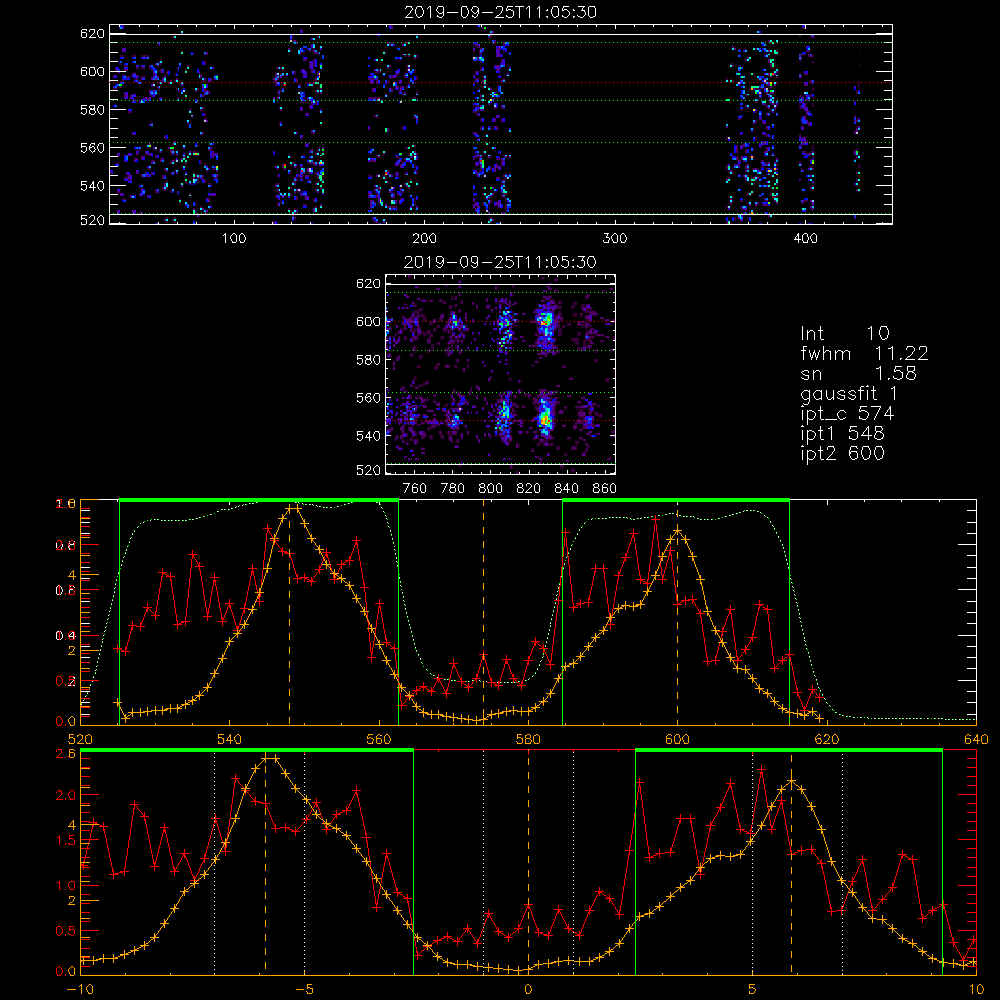The image size is (1000, 1000).
Task: Click x-axis label 840 on middle image
Action: pyautogui.click(x=566, y=489)
